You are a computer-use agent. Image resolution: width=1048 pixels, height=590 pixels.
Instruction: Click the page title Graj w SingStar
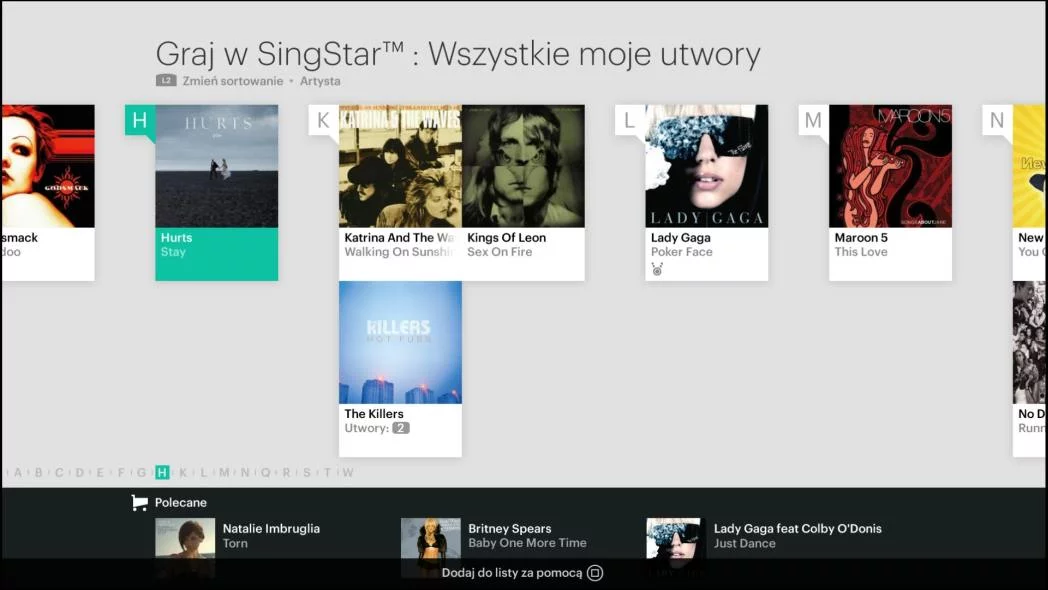coord(458,53)
